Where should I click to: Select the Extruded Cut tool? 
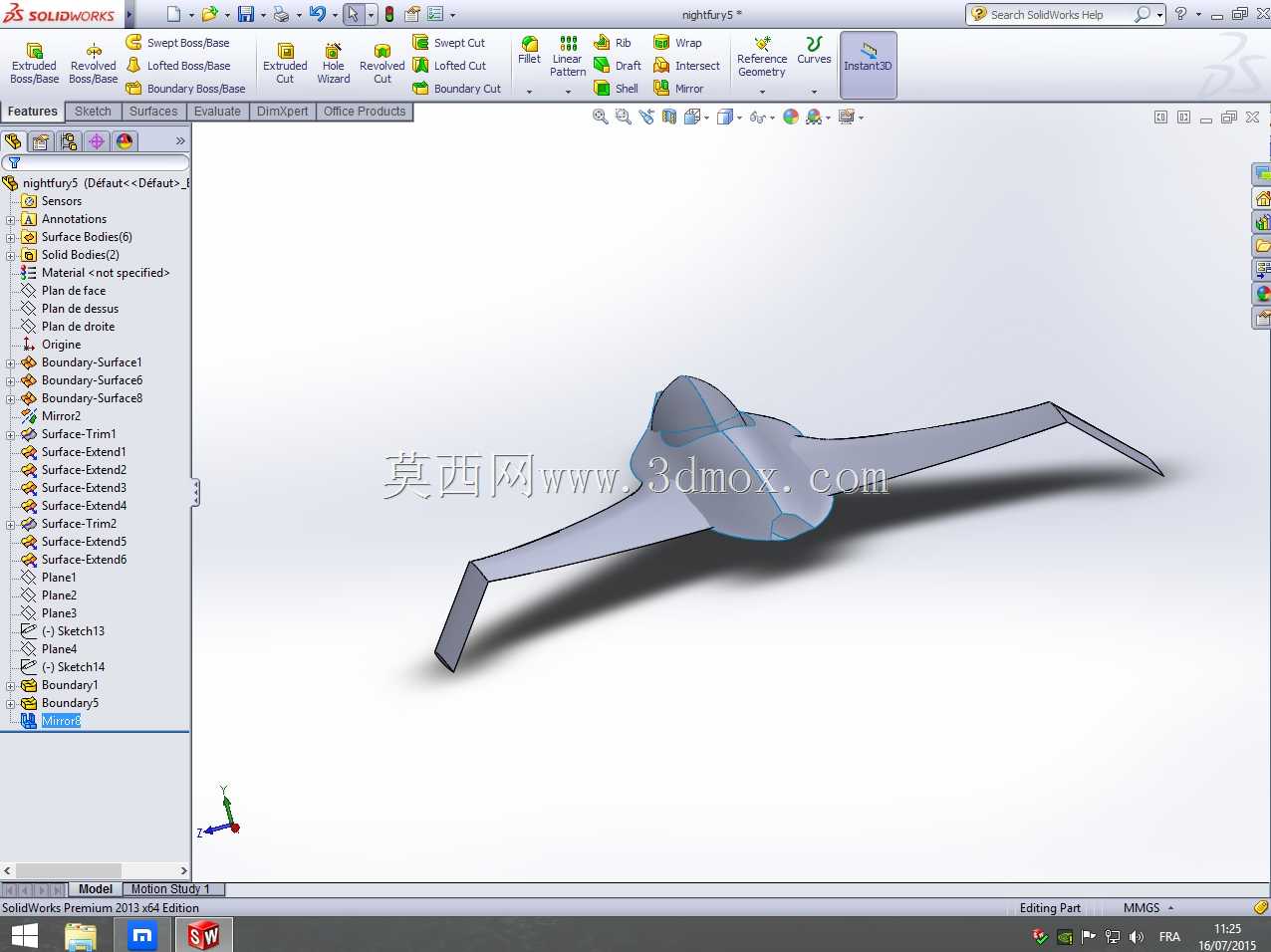285,63
